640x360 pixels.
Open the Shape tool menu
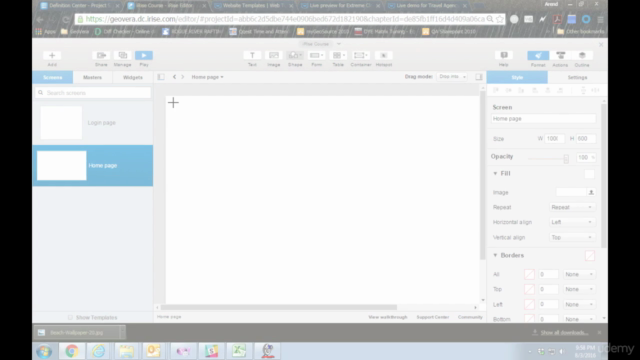point(295,56)
